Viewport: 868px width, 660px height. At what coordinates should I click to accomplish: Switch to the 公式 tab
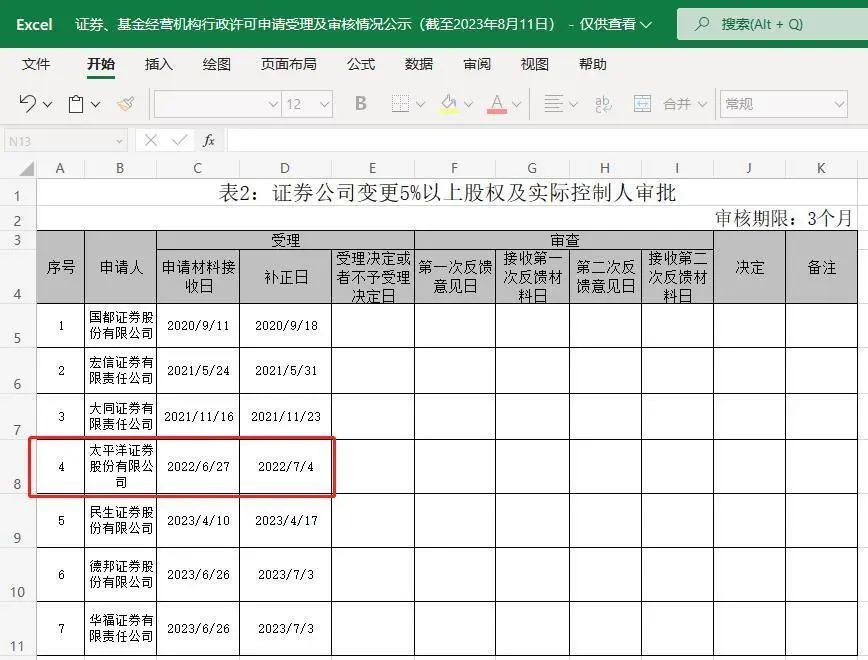361,64
